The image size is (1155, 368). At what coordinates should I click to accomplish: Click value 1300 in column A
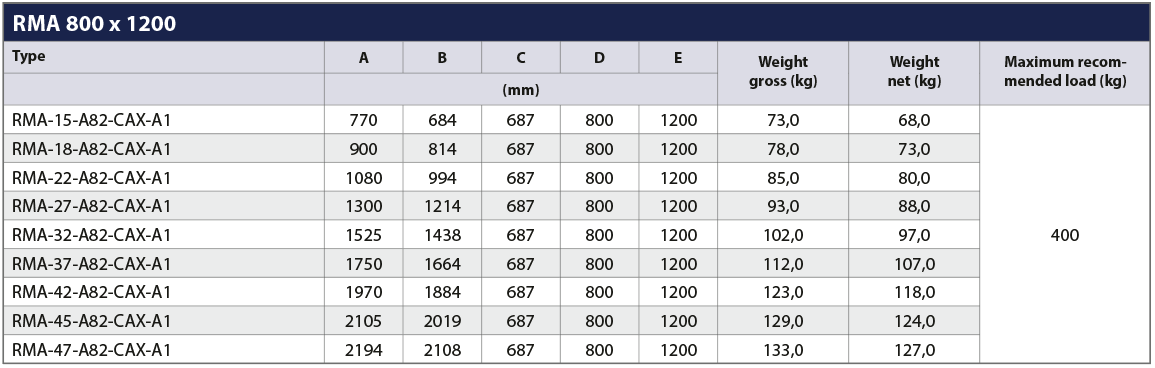[x=364, y=207]
